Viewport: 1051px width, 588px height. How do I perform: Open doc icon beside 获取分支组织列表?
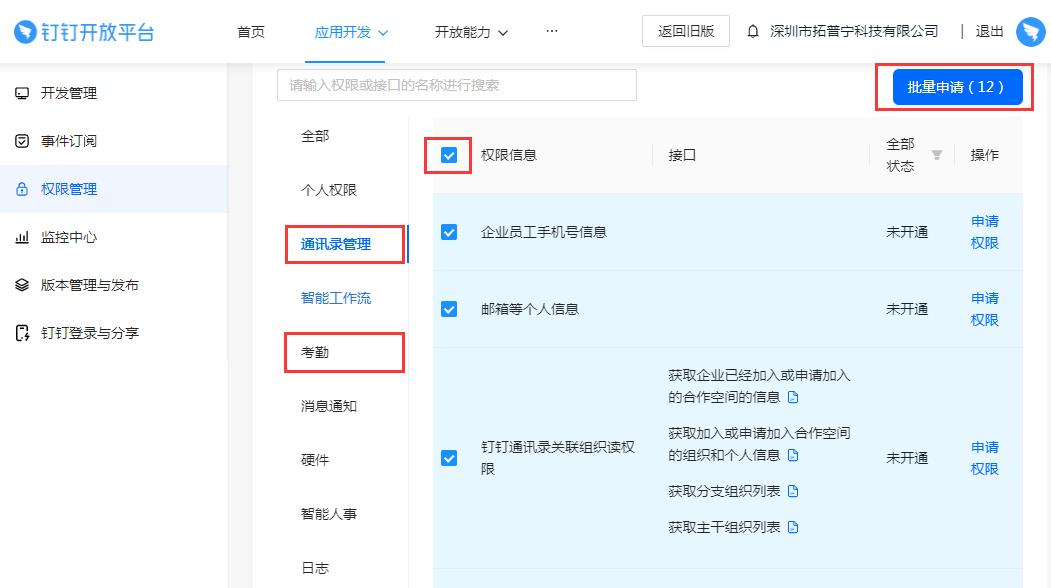pos(793,491)
